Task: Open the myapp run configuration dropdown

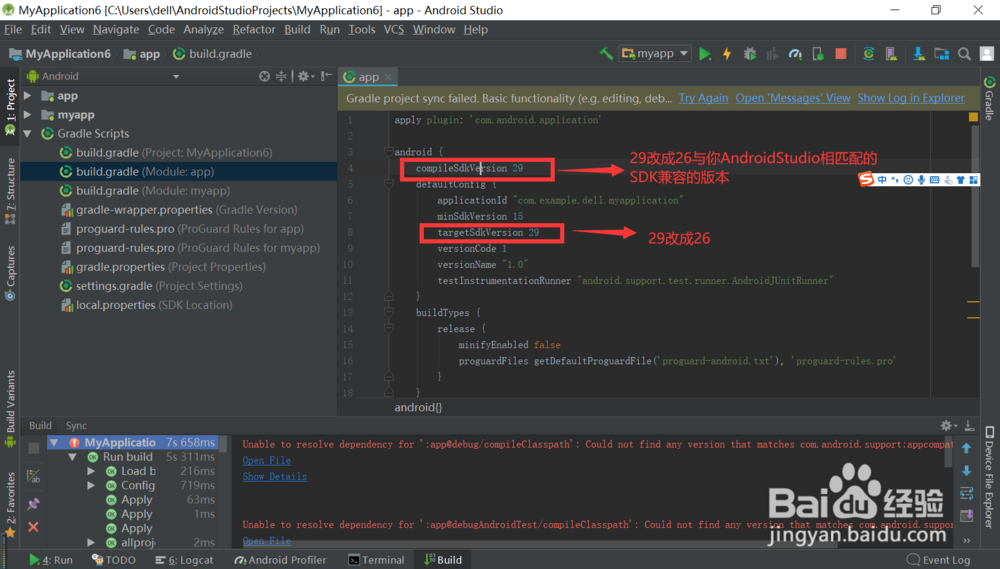Action: (x=656, y=54)
